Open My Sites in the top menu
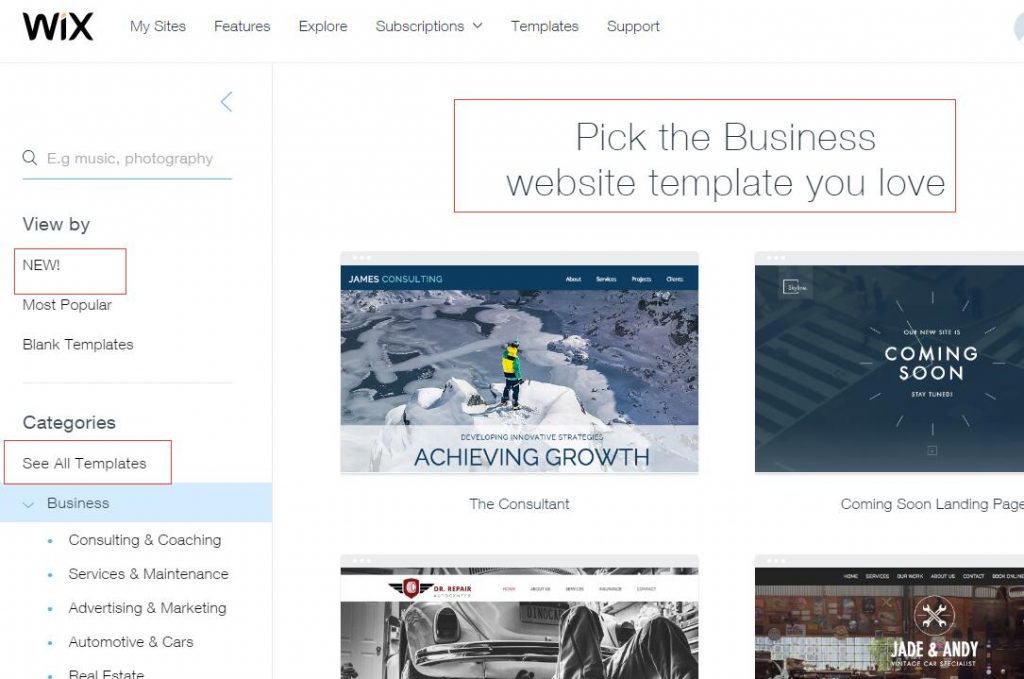The width and height of the screenshot is (1024, 679). coord(157,26)
